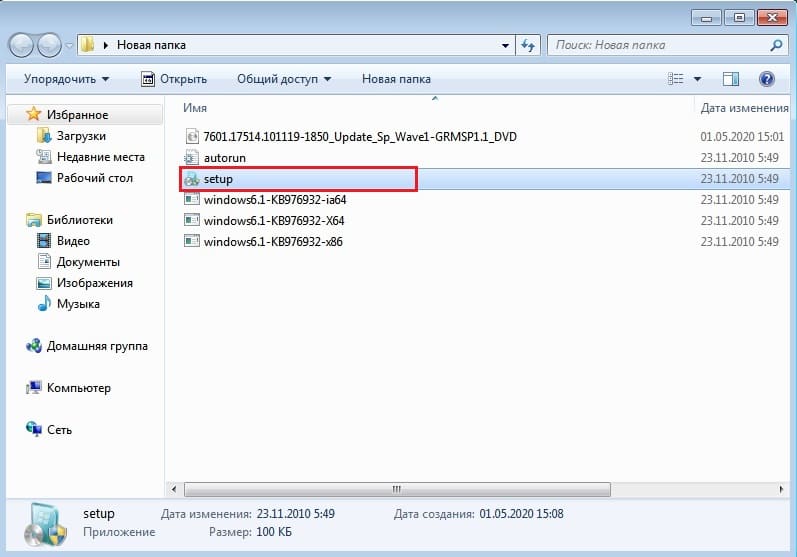Sort by the 'Имя' column header

click(x=195, y=108)
